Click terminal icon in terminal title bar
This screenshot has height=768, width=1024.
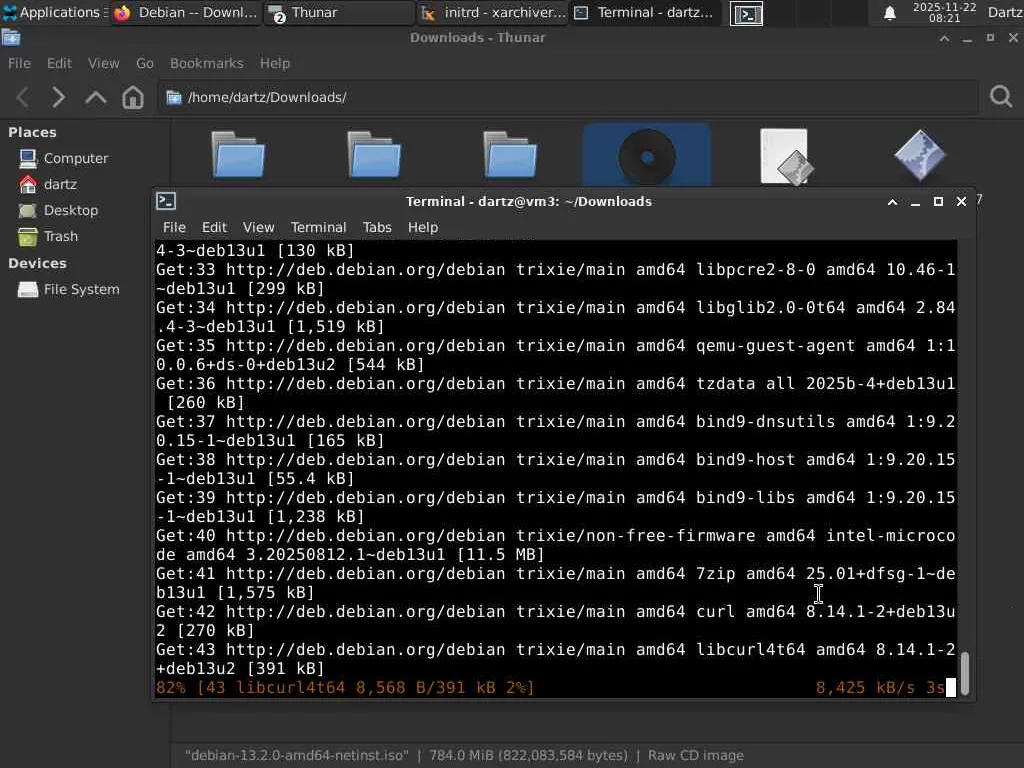[x=166, y=201]
